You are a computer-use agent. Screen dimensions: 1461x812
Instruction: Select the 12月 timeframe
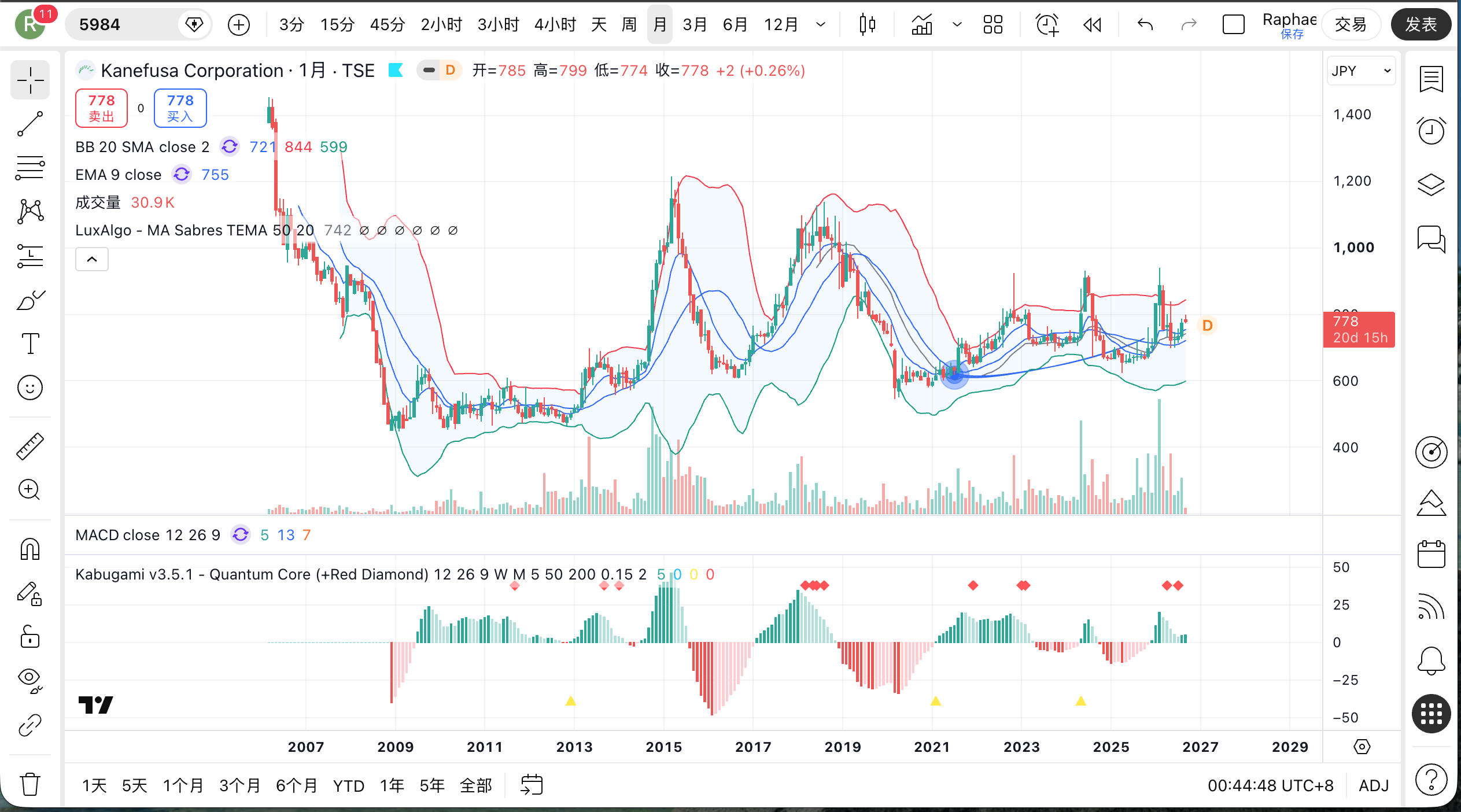coord(781,24)
